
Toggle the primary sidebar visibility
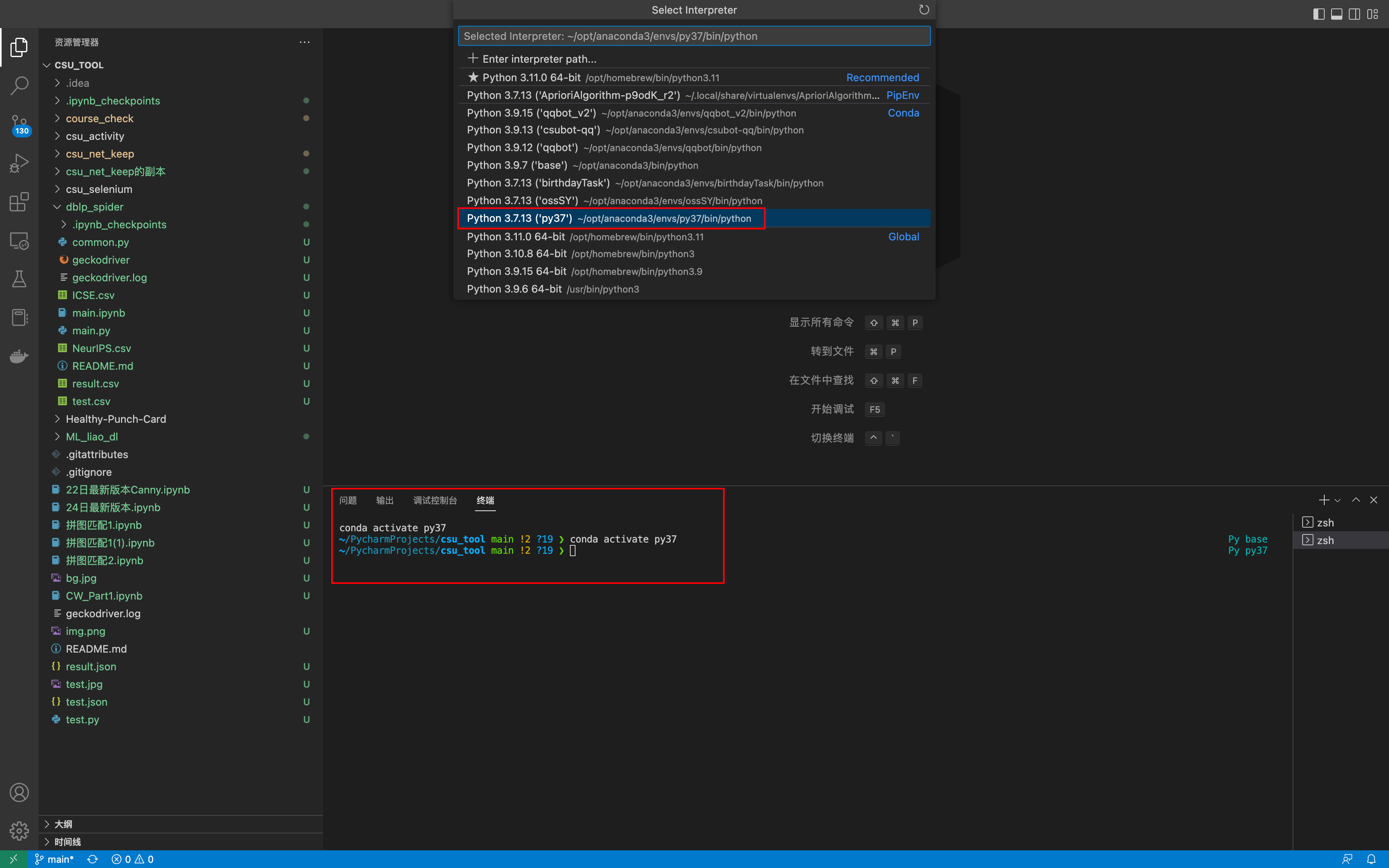(x=1318, y=14)
